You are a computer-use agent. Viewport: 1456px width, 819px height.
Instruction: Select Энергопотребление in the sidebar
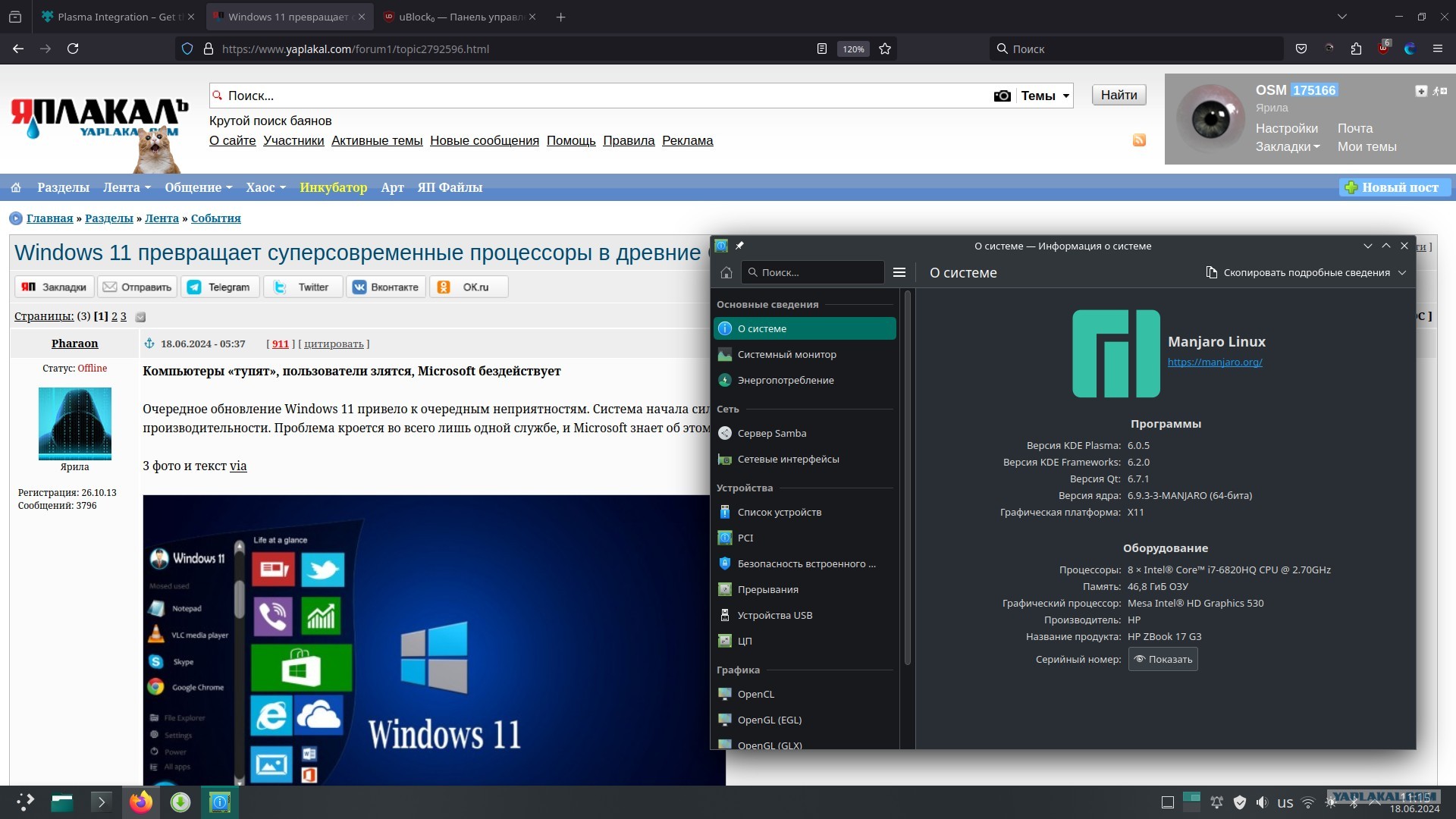coord(805,380)
